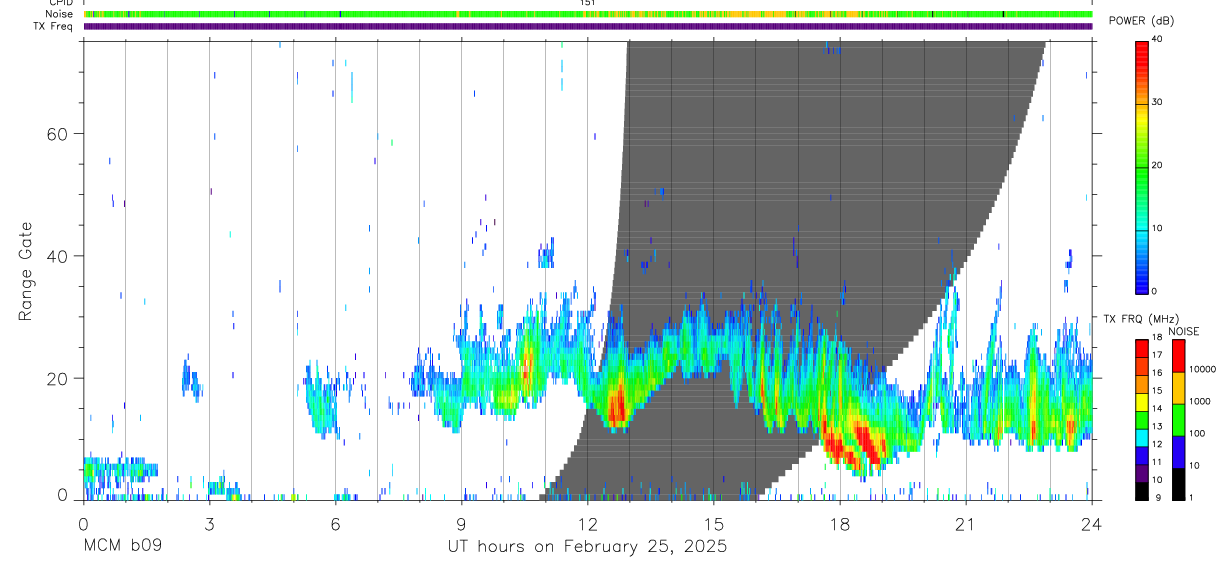Click the MCM b09 radar beam label
Viewport: 1228px width, 567px height.
click(122, 546)
